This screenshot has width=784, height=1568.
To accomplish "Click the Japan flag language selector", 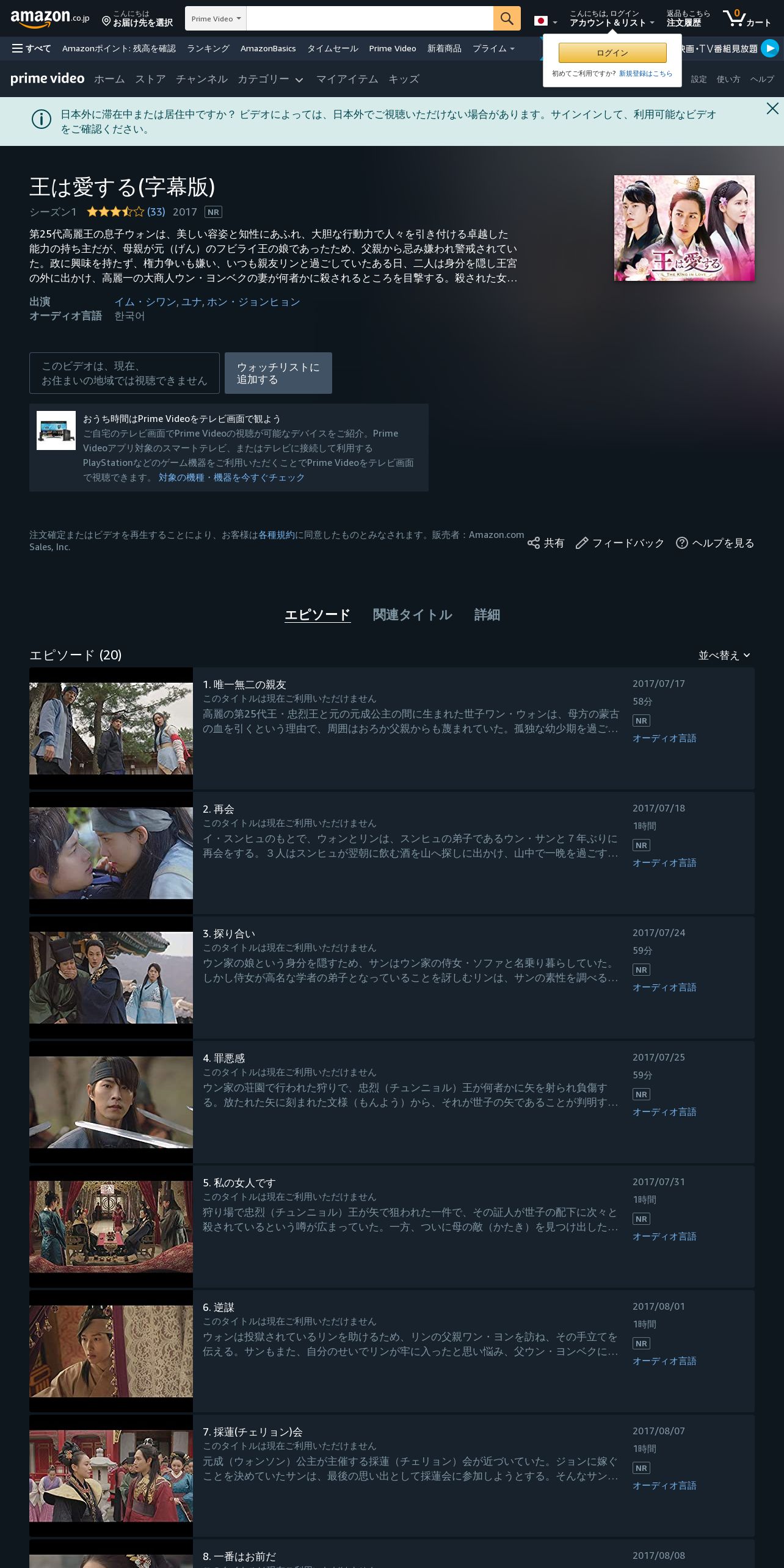I will [x=545, y=21].
